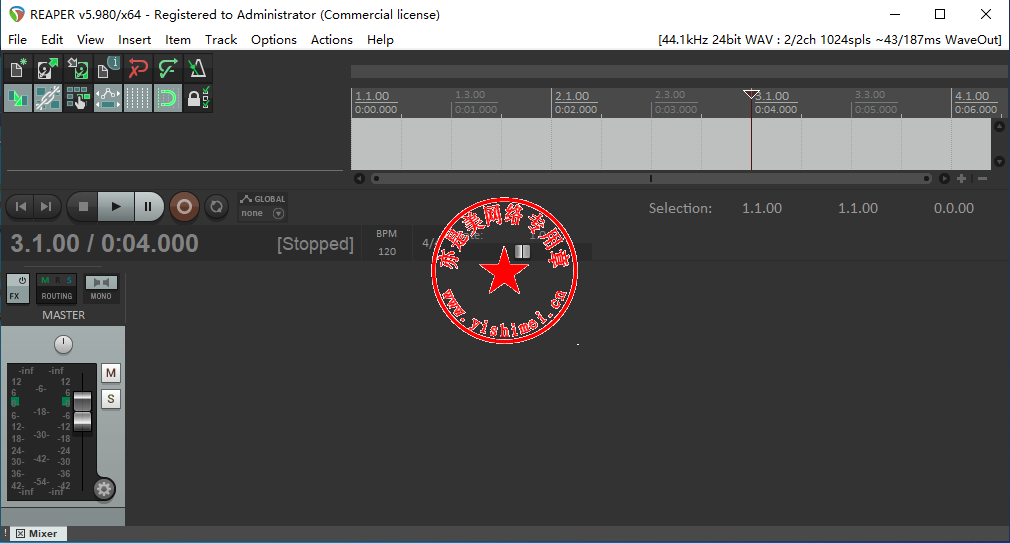Viewport: 1010px width, 543px height.
Task: Click the green Redo toolbar icon
Action: 167,68
